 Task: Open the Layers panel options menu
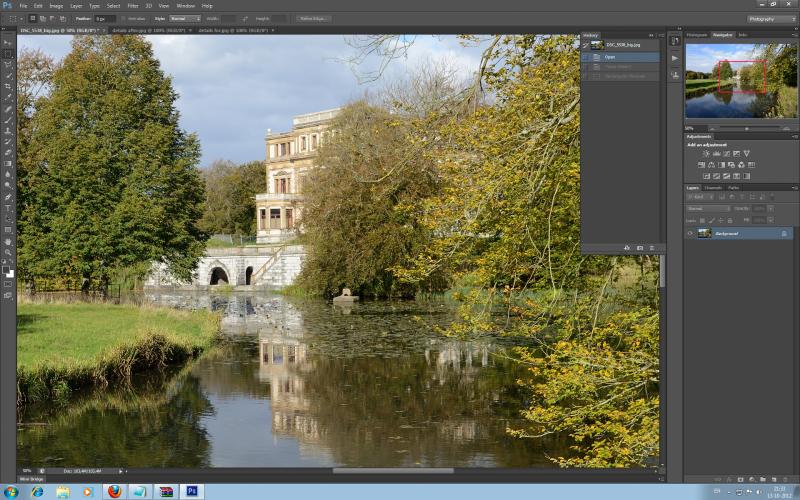coord(795,188)
